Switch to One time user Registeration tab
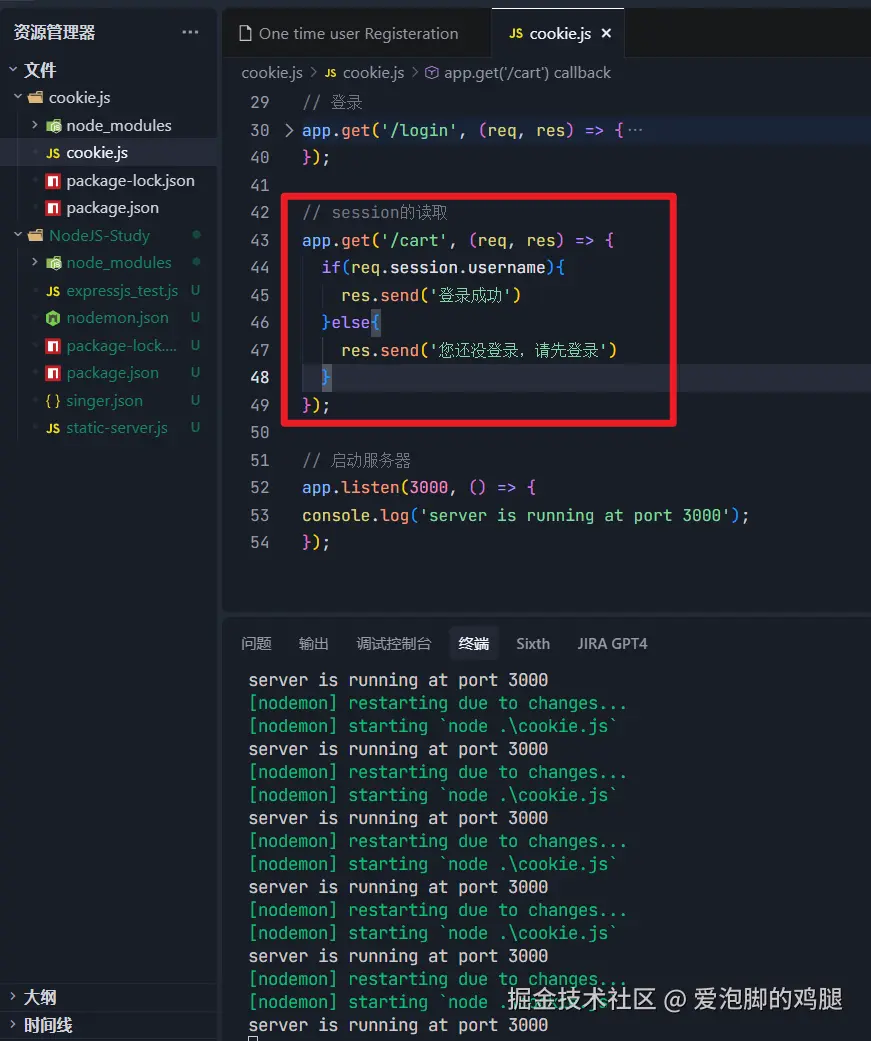Screen dimensions: 871x1041 357,33
